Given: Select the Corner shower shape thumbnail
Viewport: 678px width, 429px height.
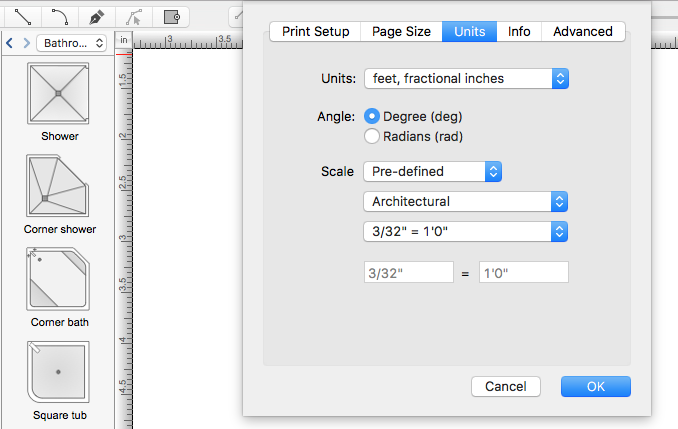Looking at the screenshot, I should 58,186.
